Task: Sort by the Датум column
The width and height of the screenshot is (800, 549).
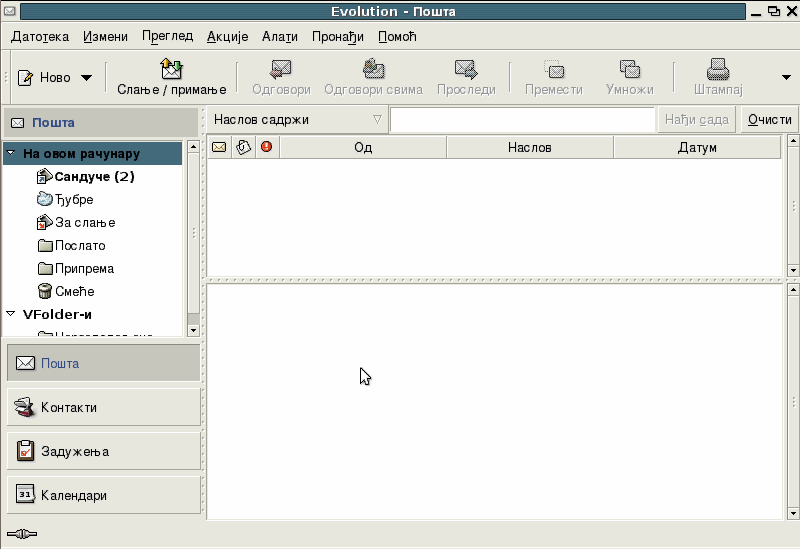Action: [x=697, y=147]
